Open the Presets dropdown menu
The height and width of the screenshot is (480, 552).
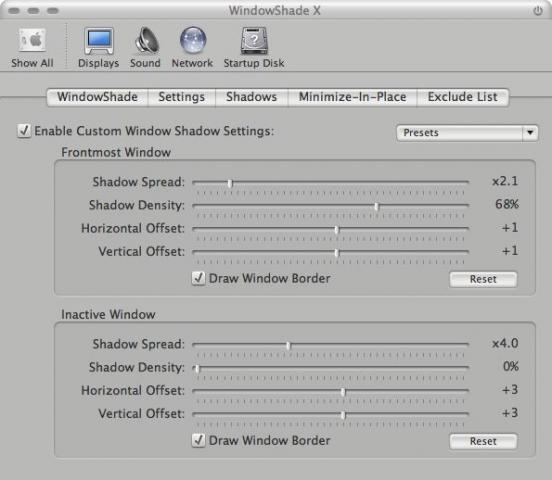click(467, 133)
